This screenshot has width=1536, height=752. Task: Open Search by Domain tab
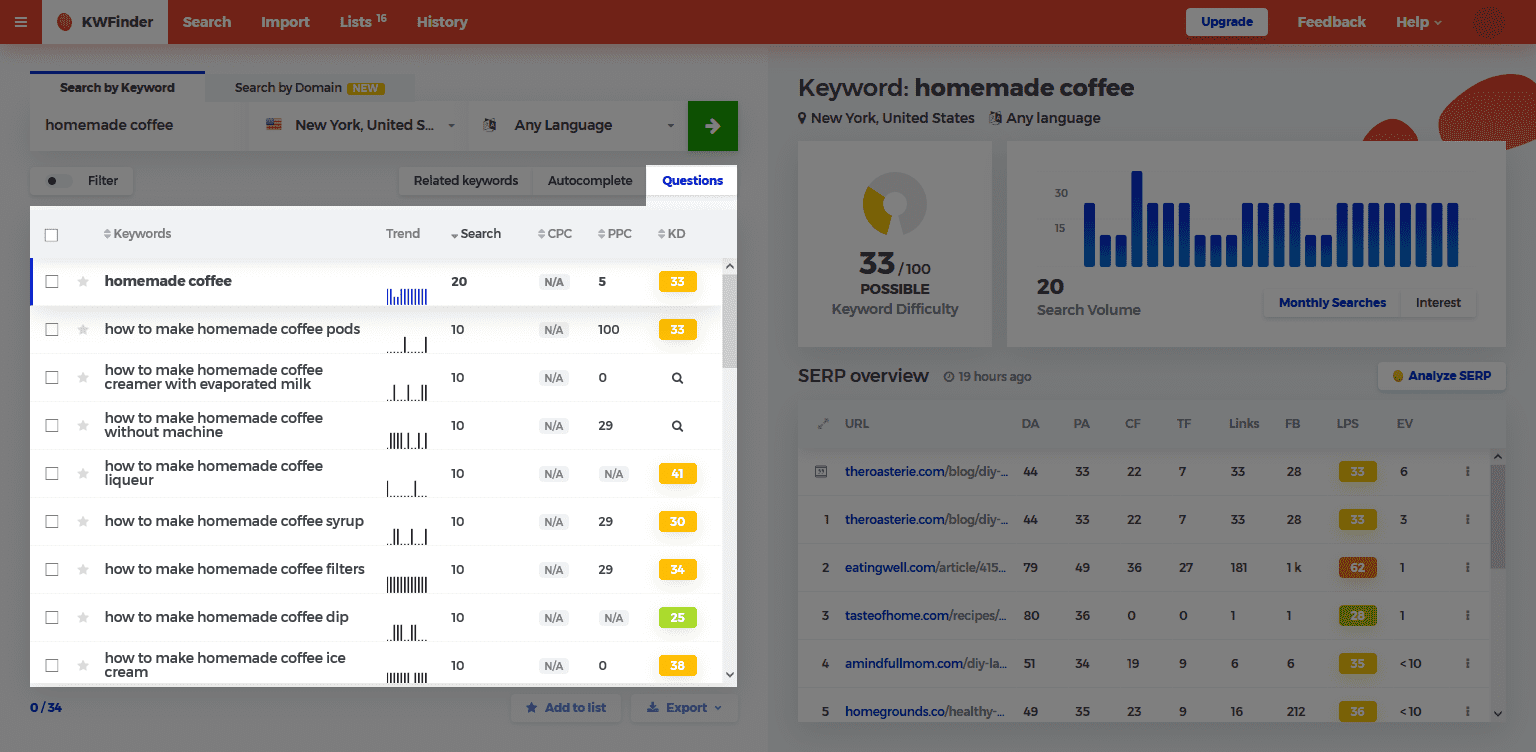[309, 88]
